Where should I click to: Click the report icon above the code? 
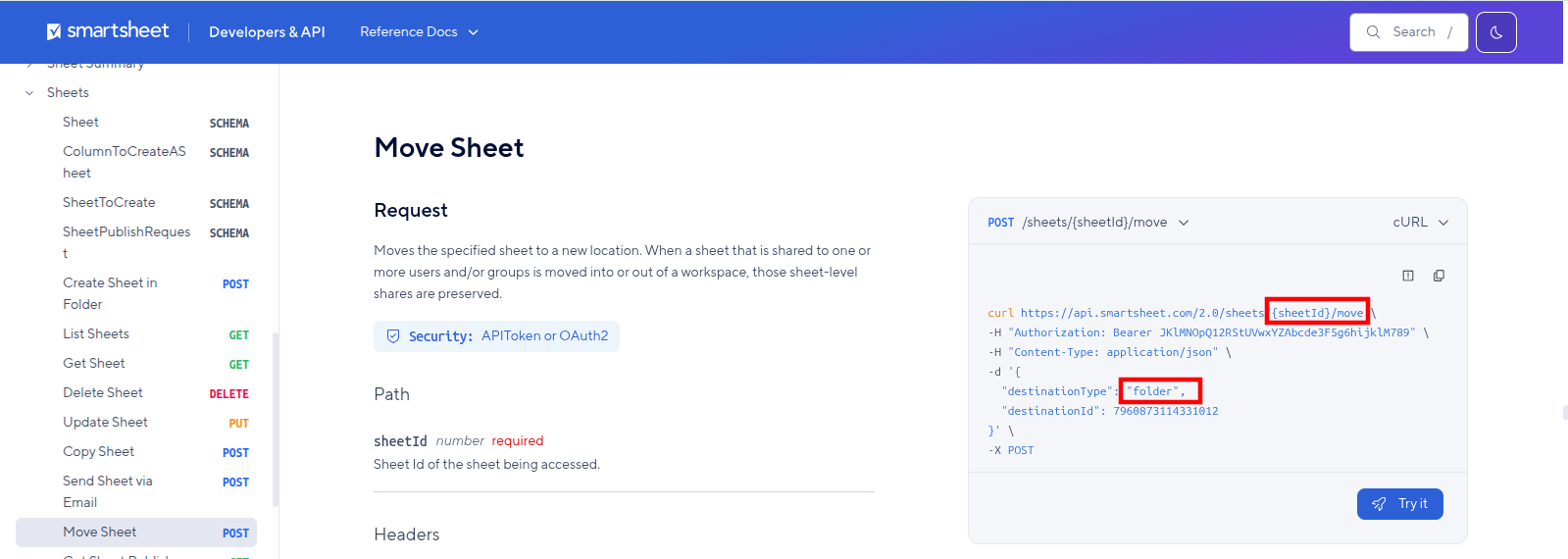pos(1408,276)
